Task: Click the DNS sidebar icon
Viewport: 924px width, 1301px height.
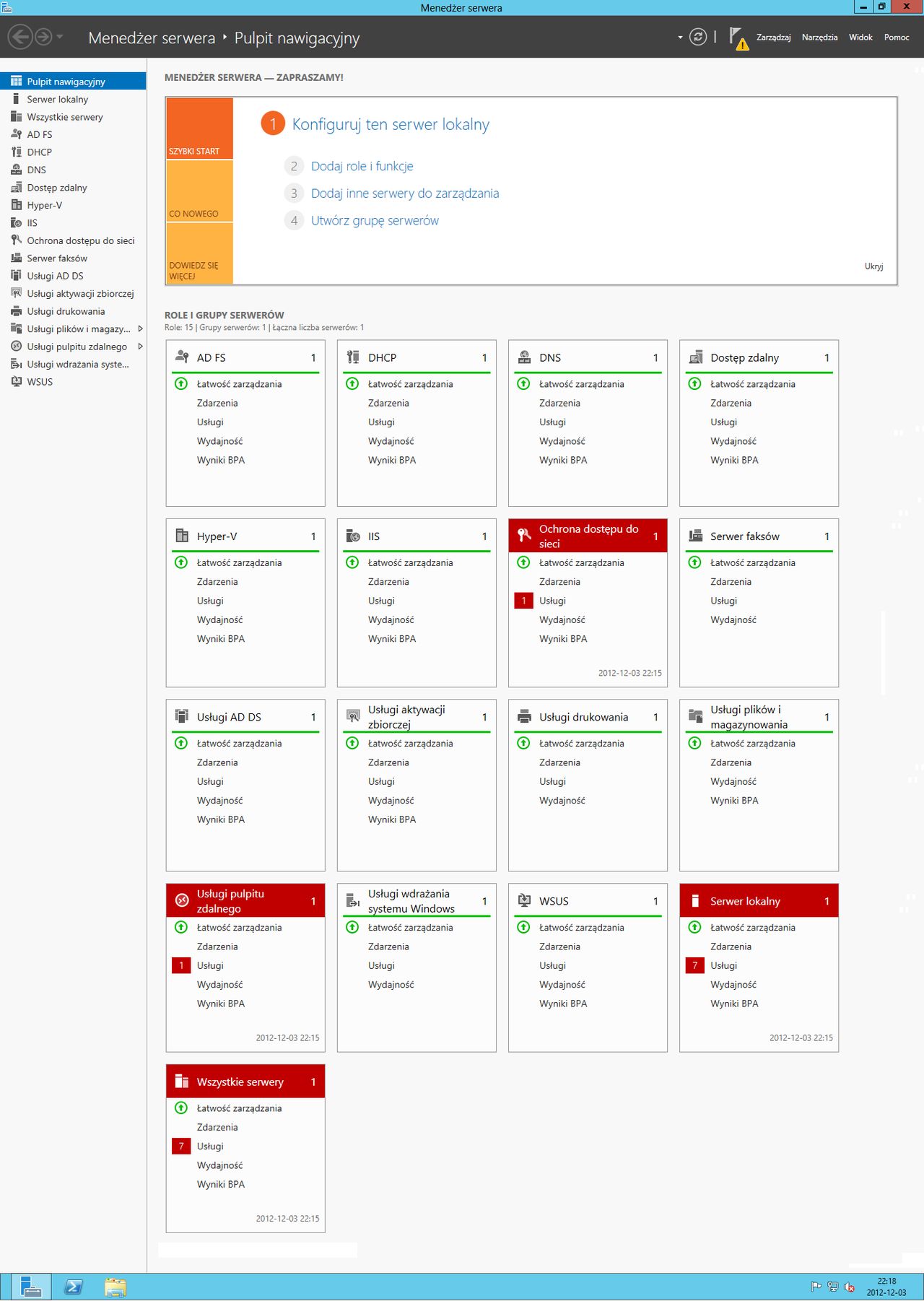Action: click(x=16, y=170)
